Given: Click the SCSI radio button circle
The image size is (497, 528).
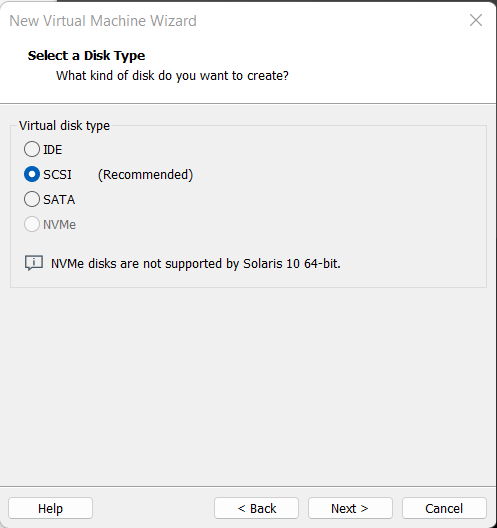Looking at the screenshot, I should tap(32, 174).
